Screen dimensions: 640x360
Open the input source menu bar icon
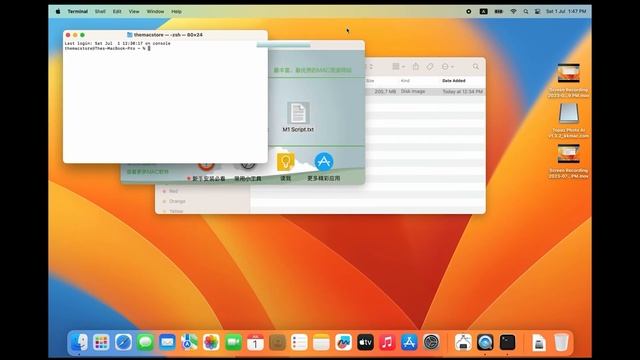pyautogui.click(x=483, y=11)
